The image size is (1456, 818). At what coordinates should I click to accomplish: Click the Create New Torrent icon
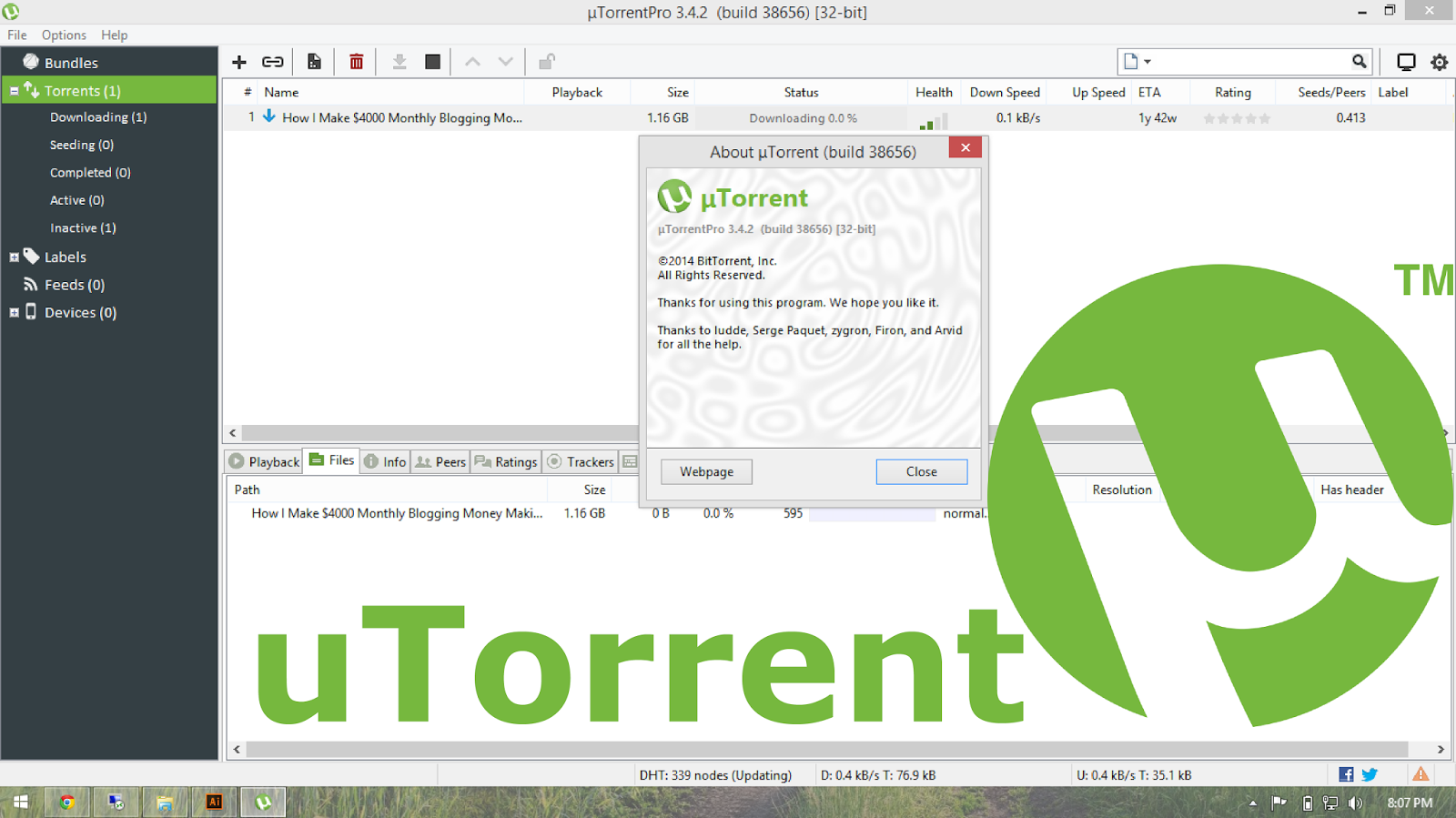[x=314, y=62]
